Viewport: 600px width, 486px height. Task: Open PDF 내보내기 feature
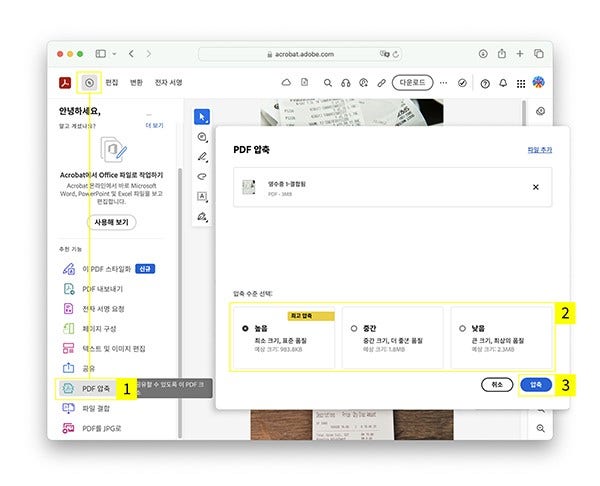[x=93, y=289]
